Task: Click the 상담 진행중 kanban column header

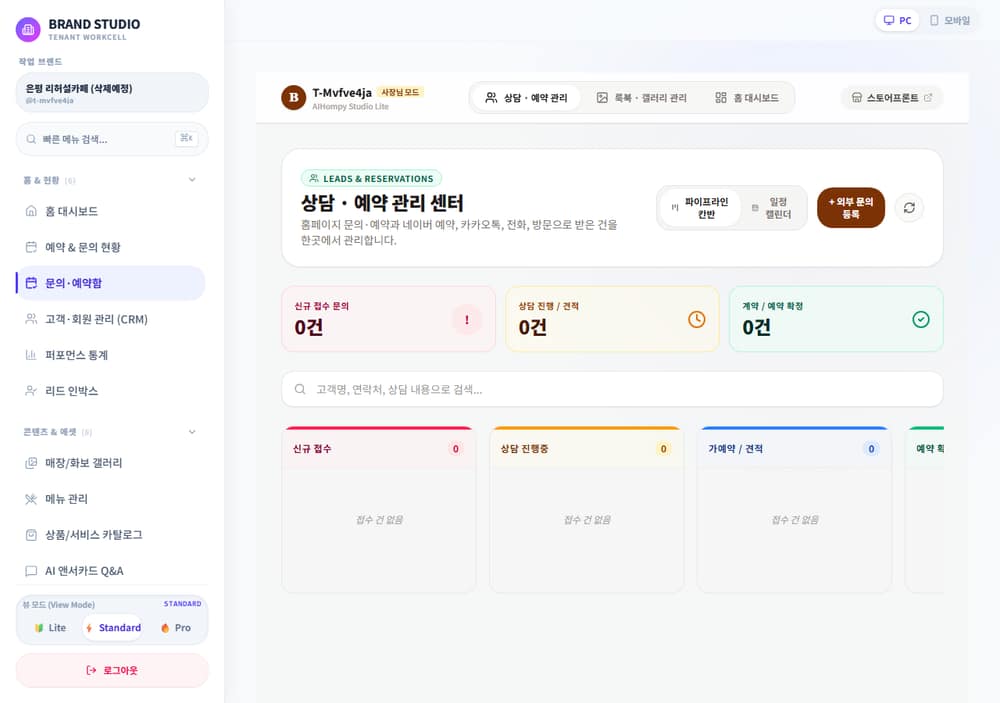Action: point(587,449)
